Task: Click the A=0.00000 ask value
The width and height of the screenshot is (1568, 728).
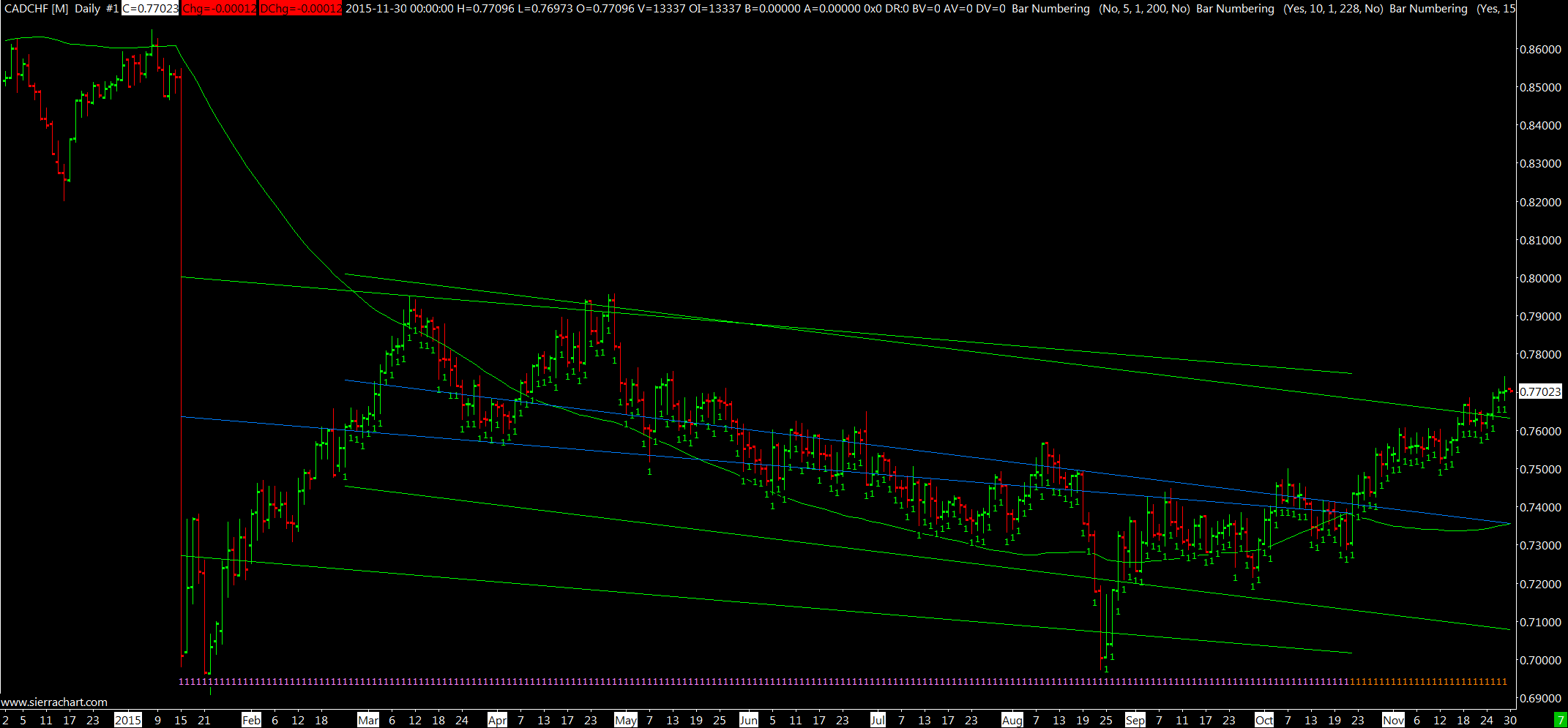Action: coord(829,9)
